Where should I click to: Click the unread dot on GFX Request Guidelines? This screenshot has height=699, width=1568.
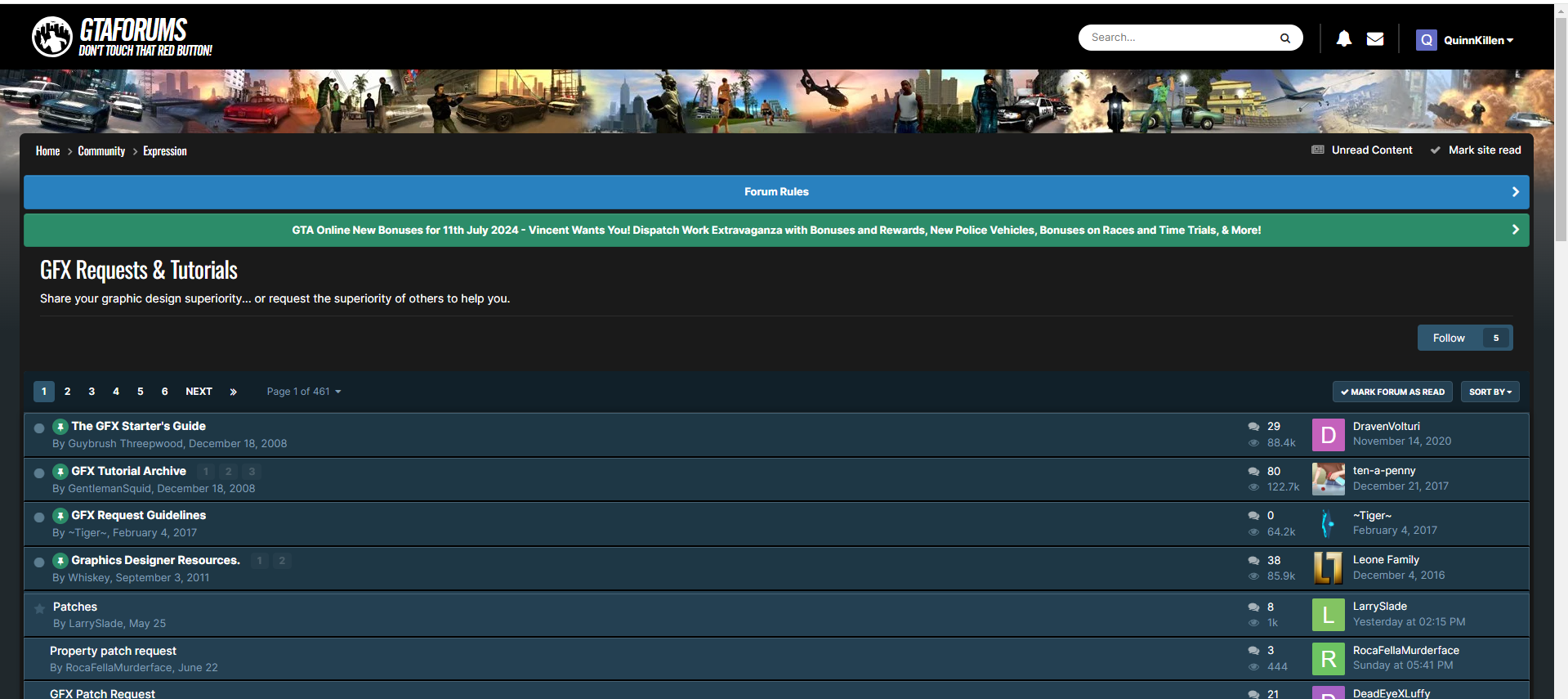(38, 518)
